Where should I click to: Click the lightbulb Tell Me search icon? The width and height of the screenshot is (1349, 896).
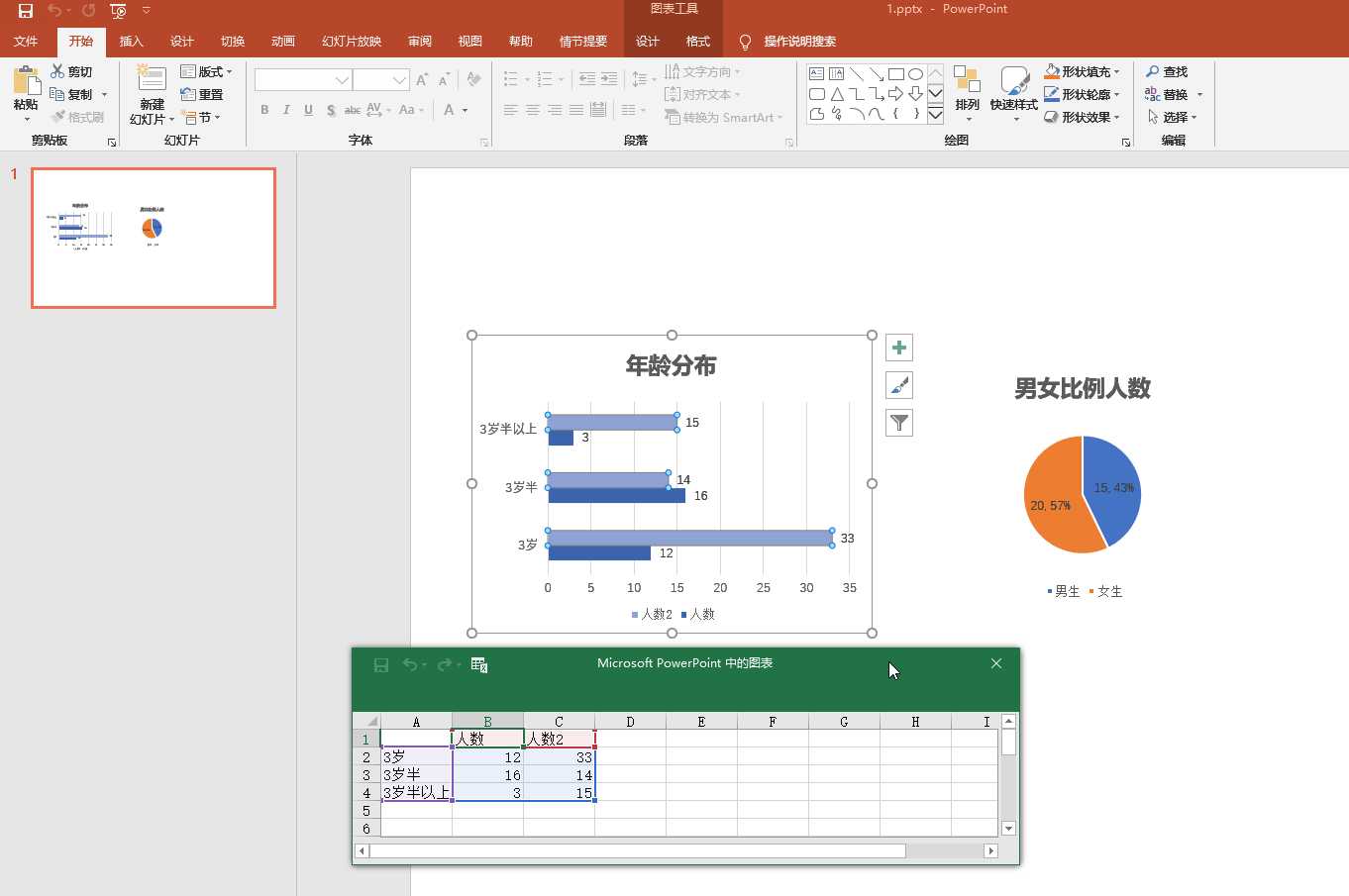[745, 42]
